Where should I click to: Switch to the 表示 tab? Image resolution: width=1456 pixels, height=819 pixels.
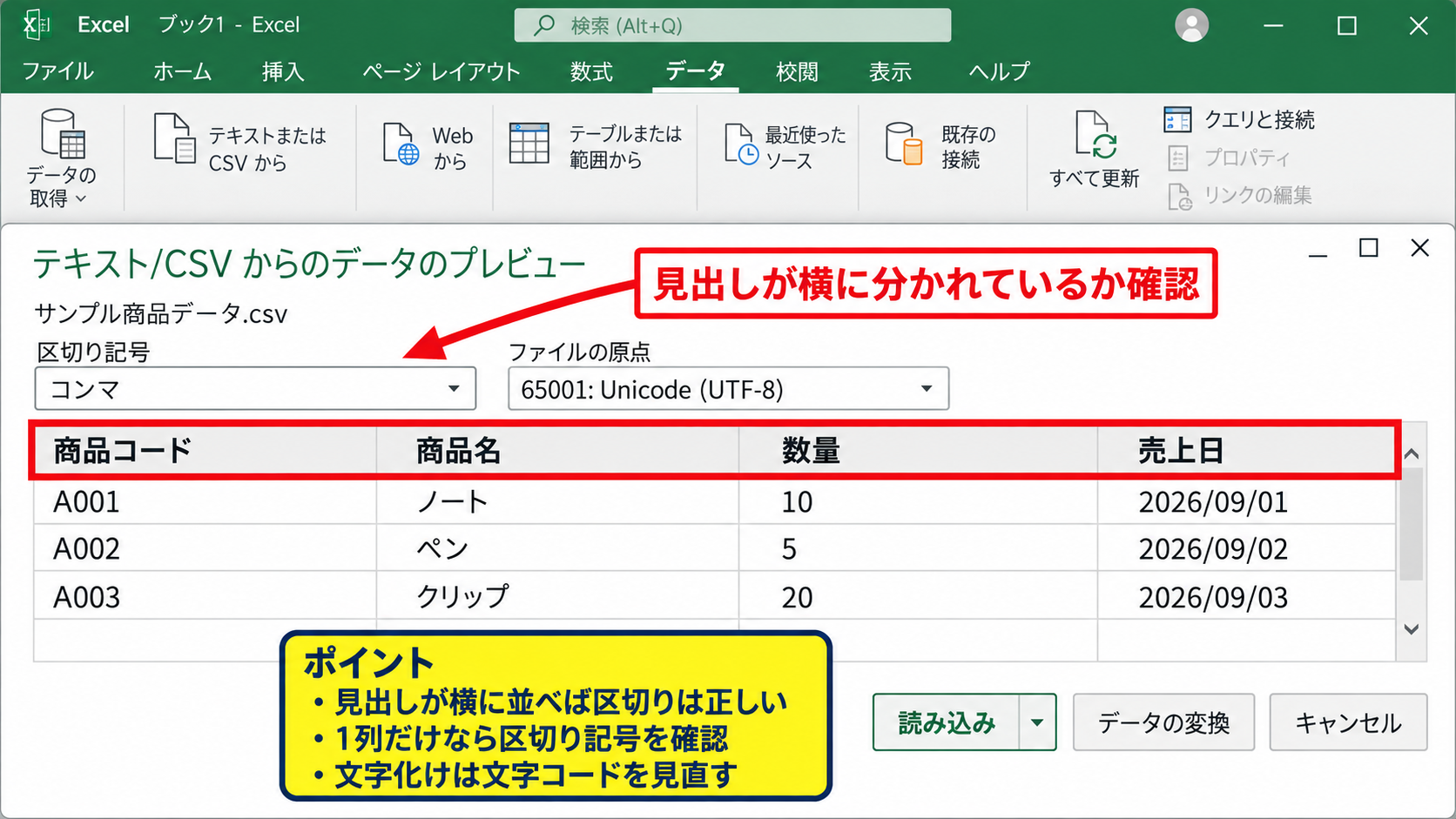pyautogui.click(x=890, y=71)
